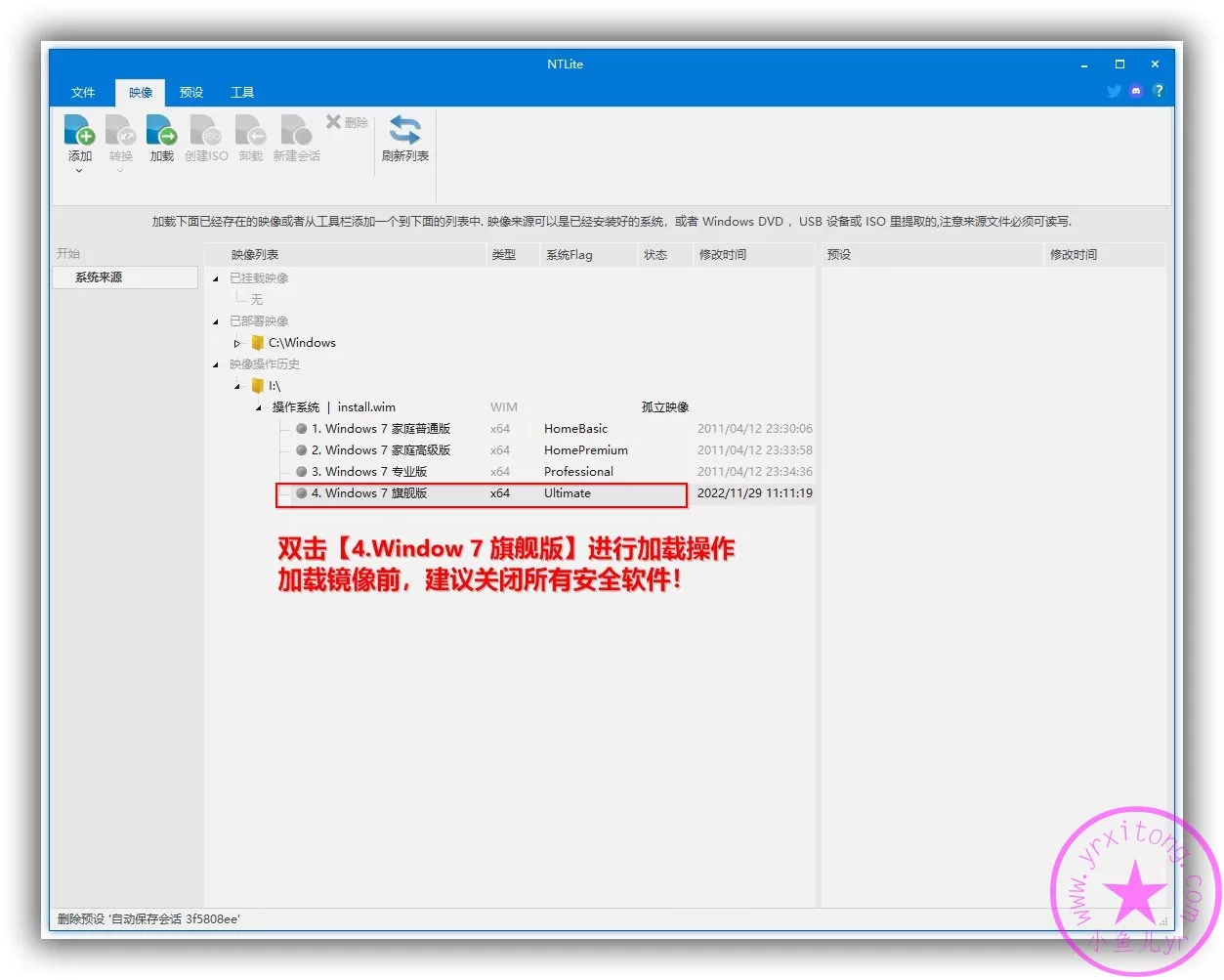The image size is (1224, 980).
Task: Click the date '2011/04/12 23:33:58'
Action: click(755, 450)
